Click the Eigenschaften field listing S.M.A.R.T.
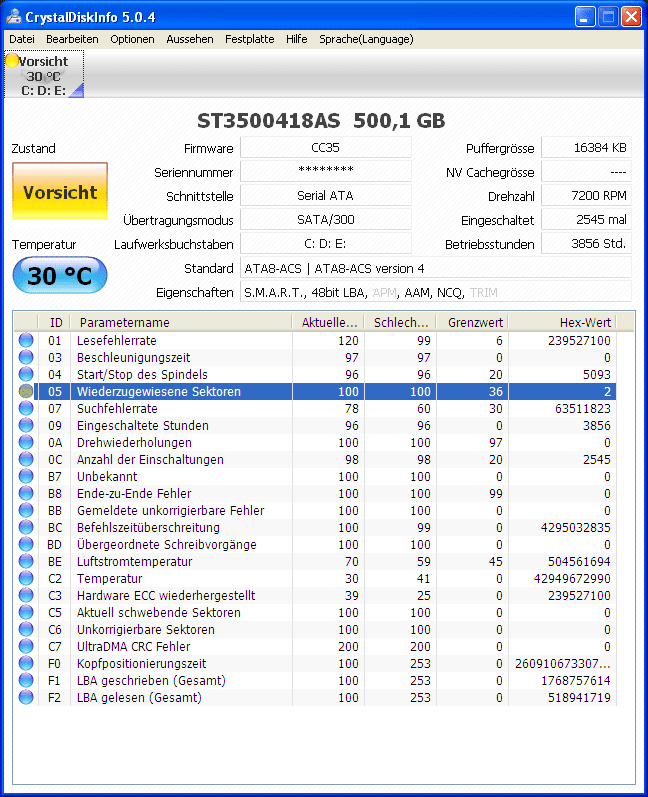Screen dimensions: 648x797 click(436, 292)
